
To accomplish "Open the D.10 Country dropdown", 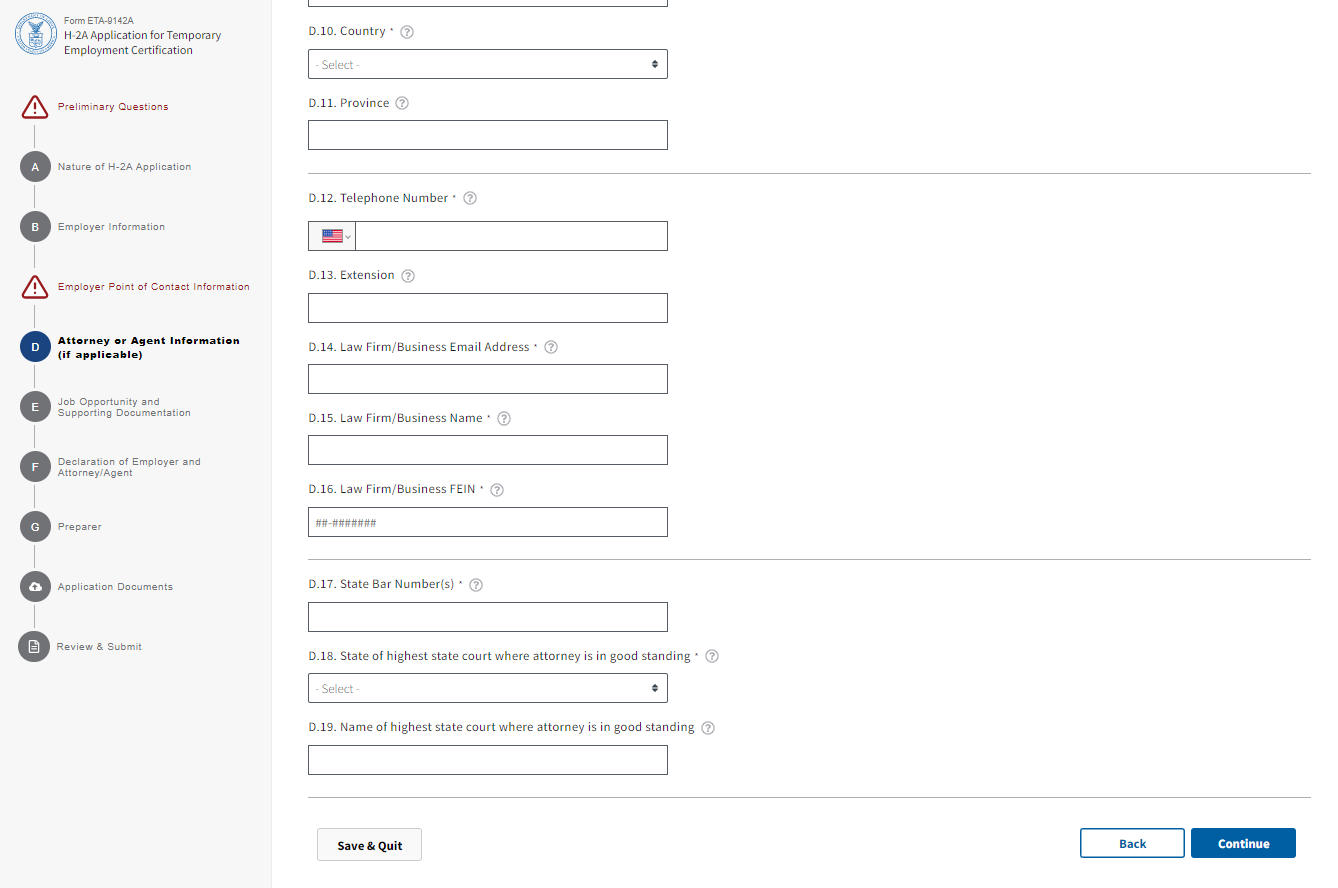I will pyautogui.click(x=487, y=65).
